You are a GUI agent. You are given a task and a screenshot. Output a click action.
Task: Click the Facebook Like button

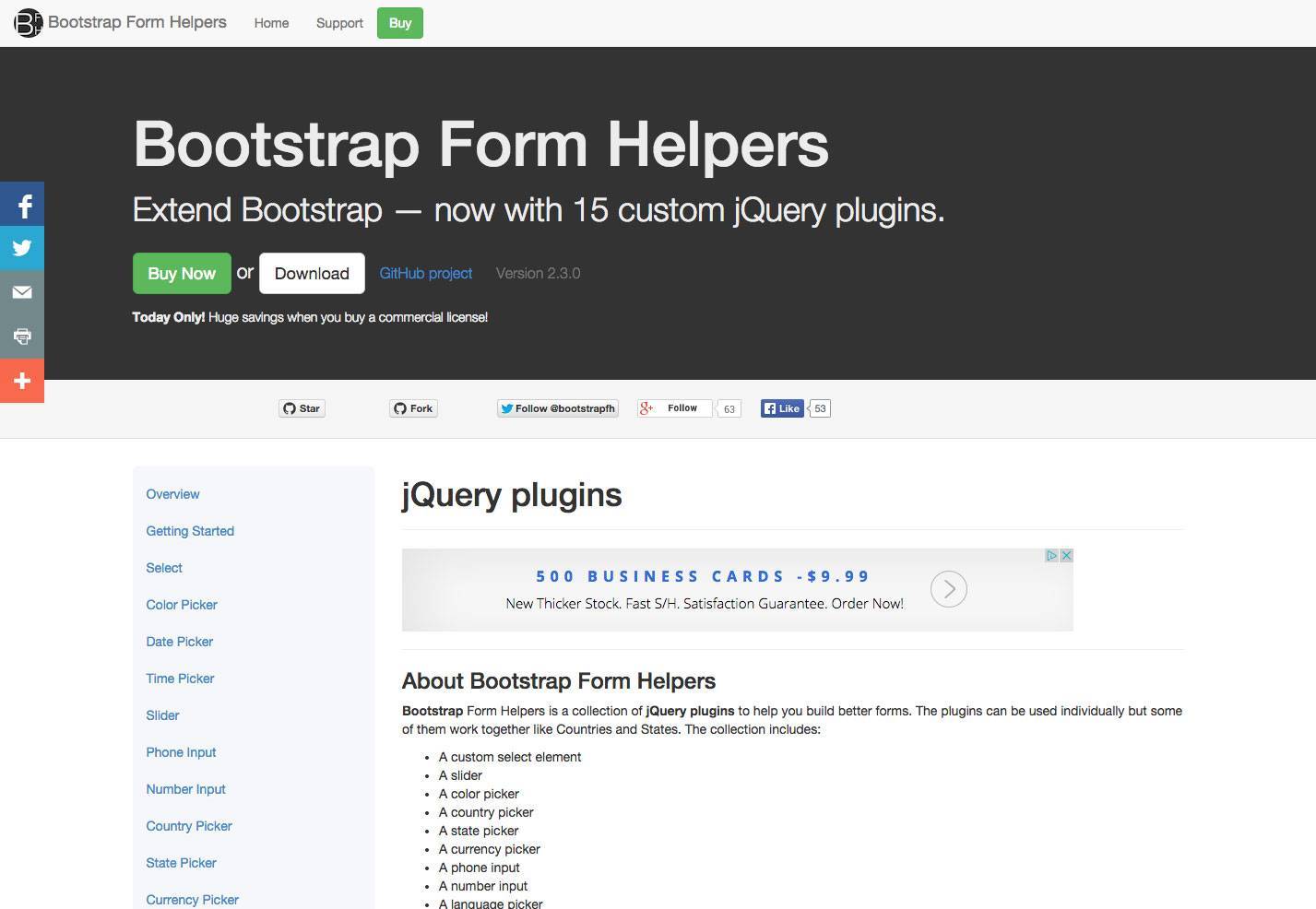tap(782, 408)
